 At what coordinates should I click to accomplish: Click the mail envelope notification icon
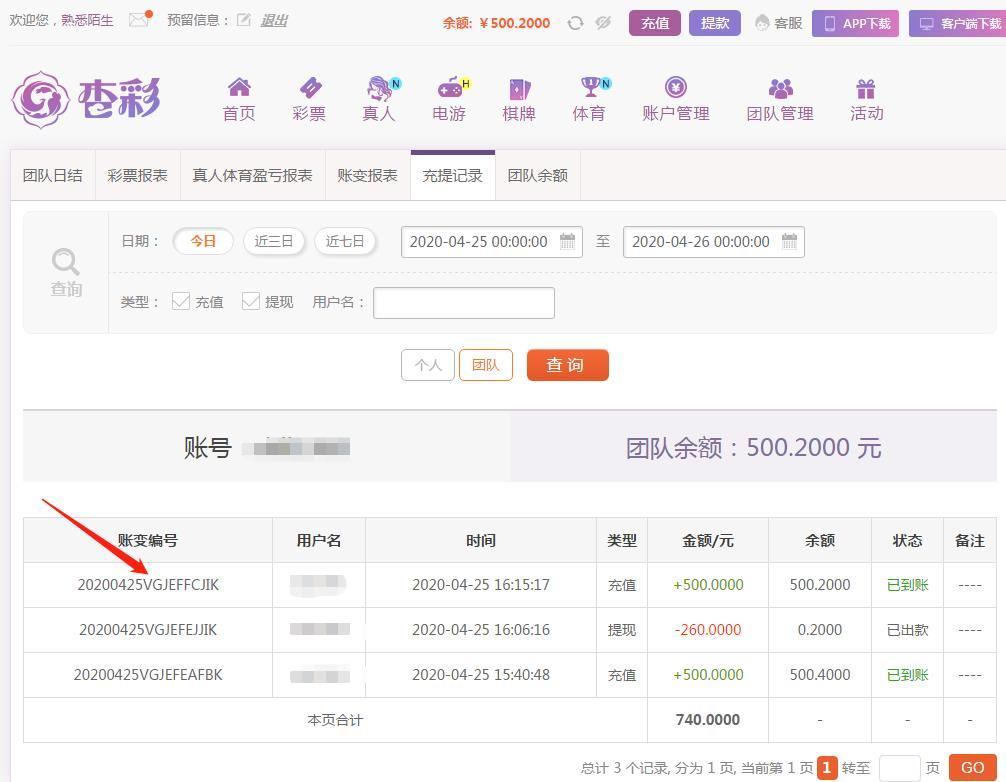coord(139,20)
